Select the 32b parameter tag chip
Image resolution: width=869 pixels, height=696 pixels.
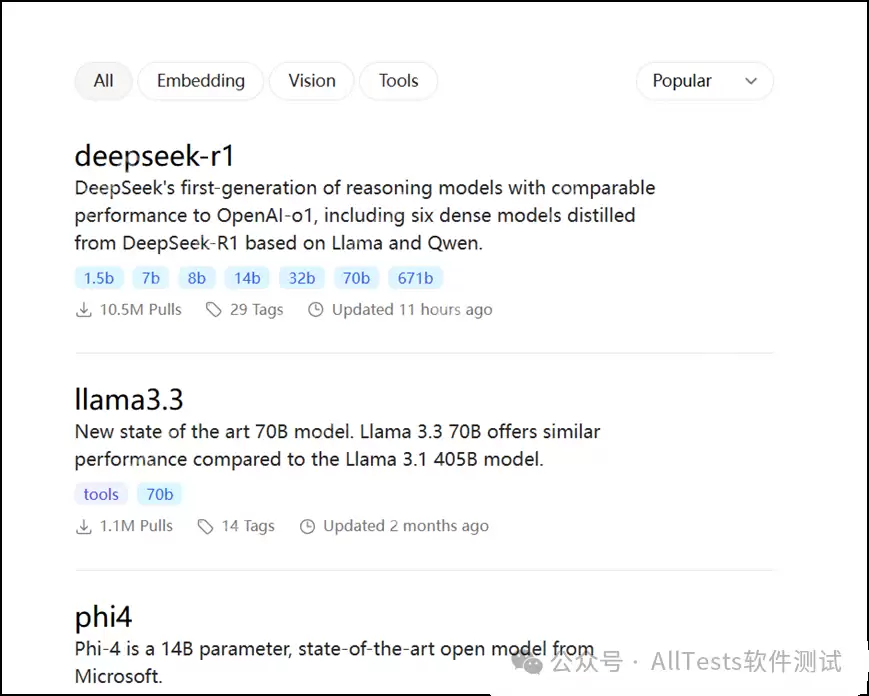pos(302,278)
